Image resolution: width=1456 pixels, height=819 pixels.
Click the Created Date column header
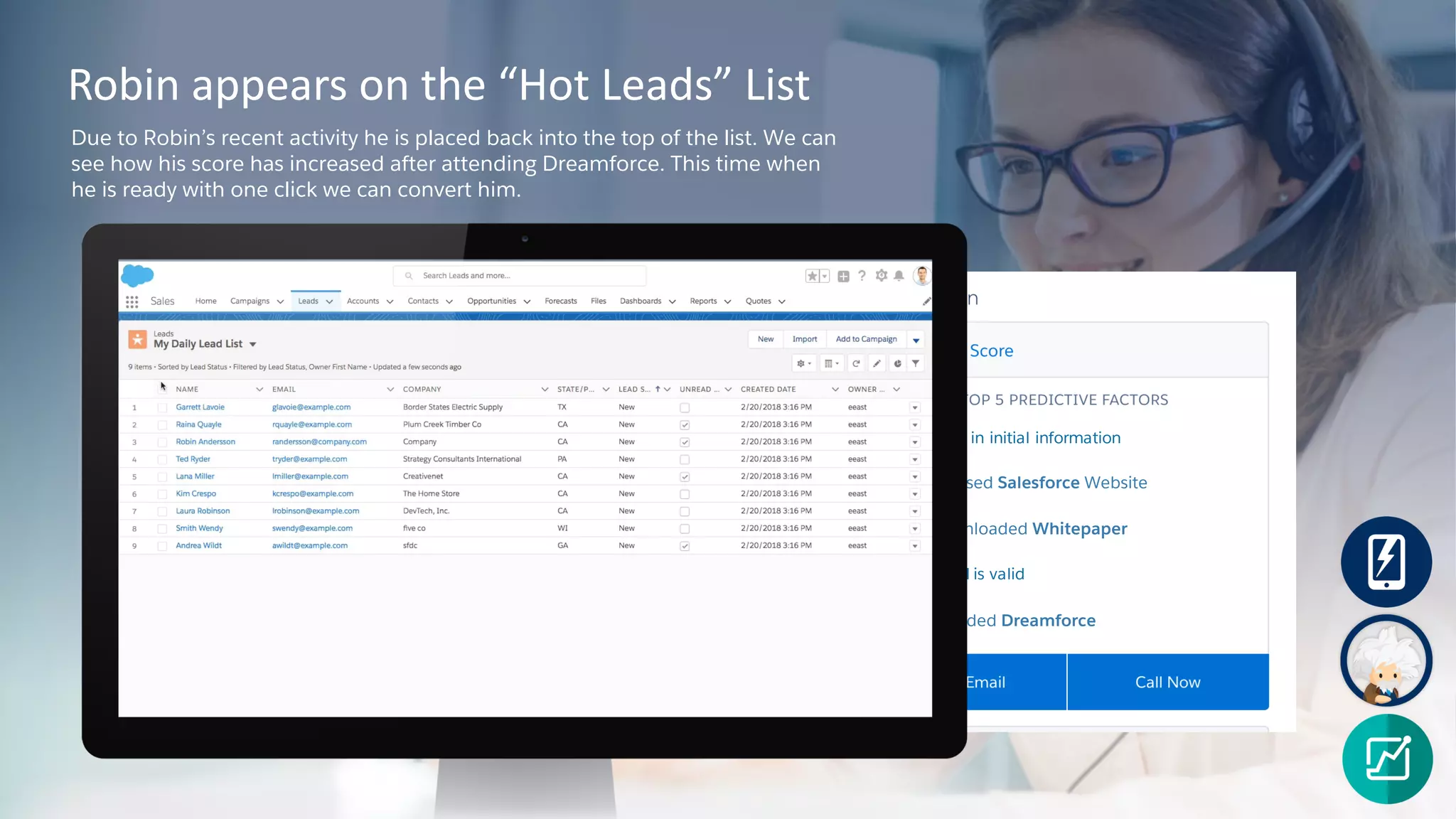[x=769, y=389]
